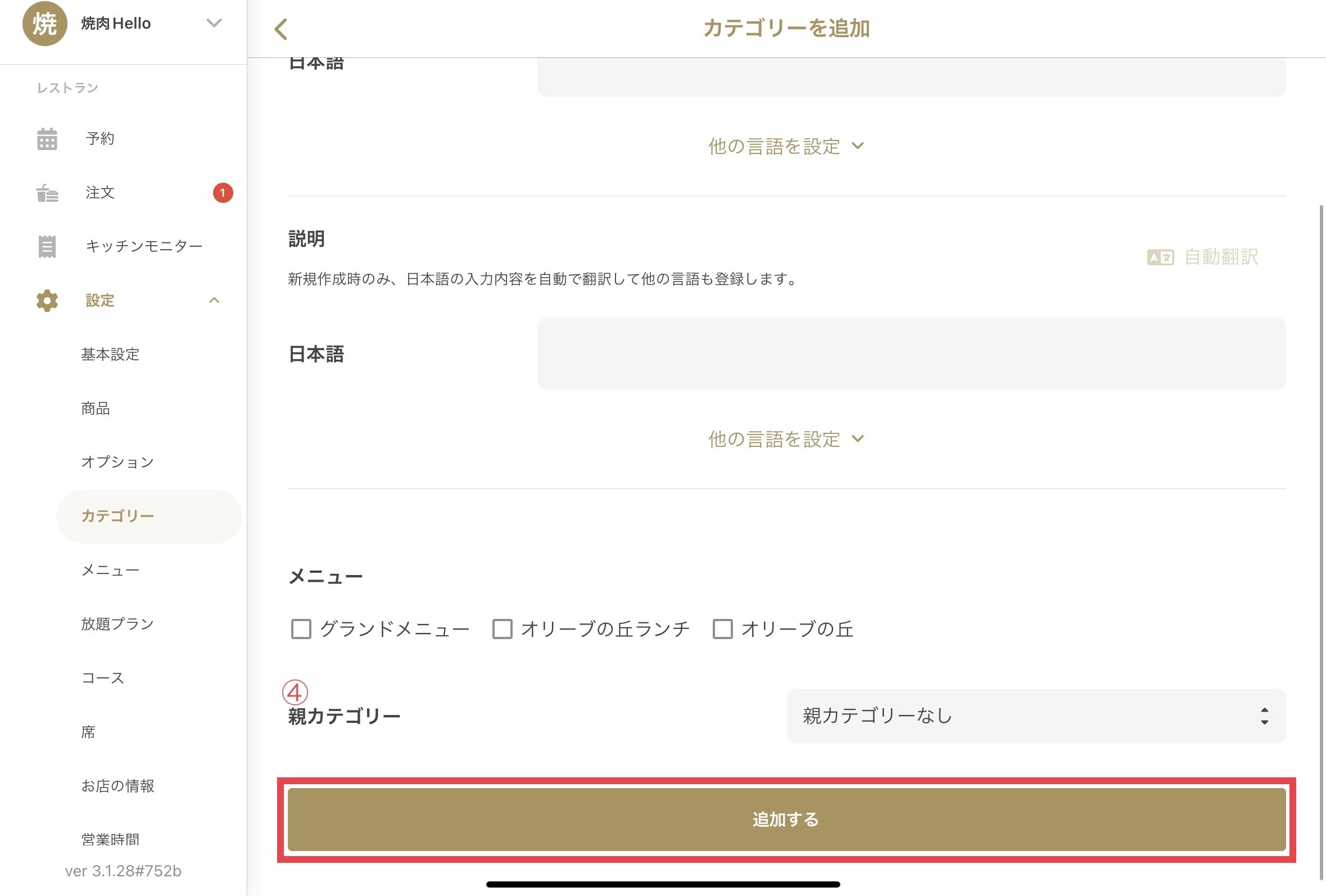
Task: Go to 放題プラン menu item
Action: [x=117, y=624]
